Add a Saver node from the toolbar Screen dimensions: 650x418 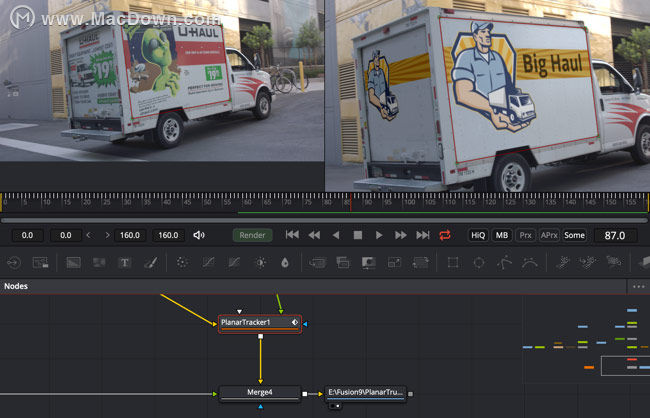point(40,262)
